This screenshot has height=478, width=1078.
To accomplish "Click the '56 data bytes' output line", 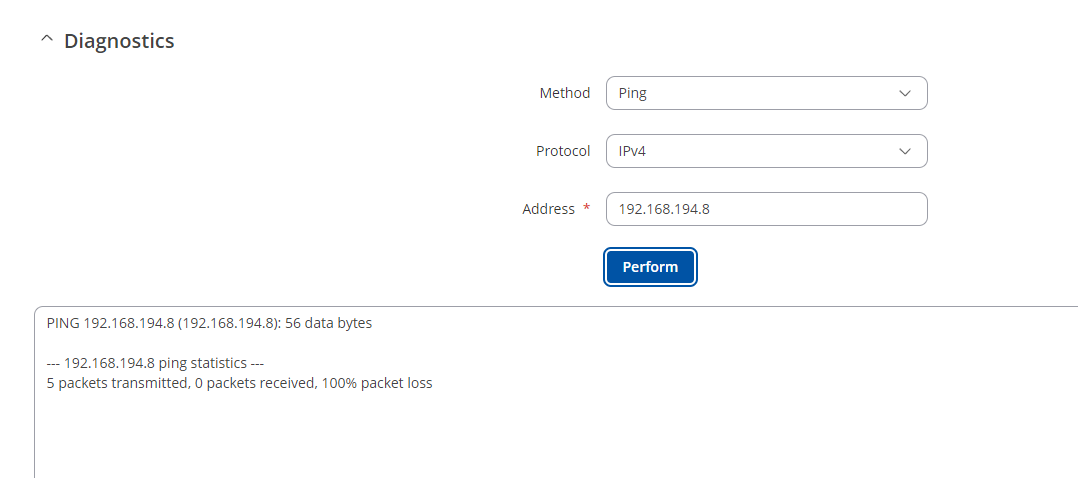I will pos(210,323).
